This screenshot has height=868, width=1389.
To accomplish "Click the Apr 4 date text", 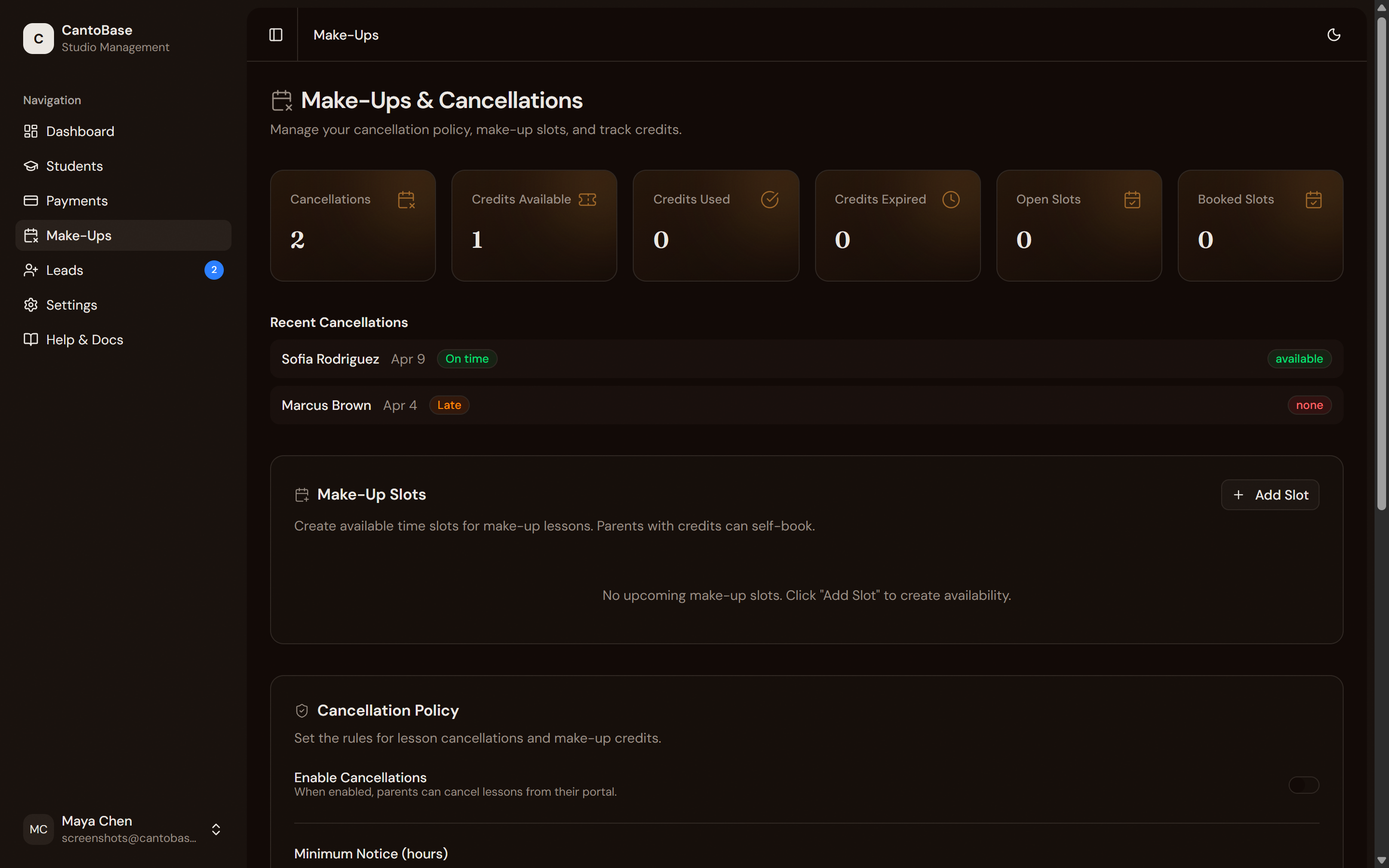I will point(400,406).
